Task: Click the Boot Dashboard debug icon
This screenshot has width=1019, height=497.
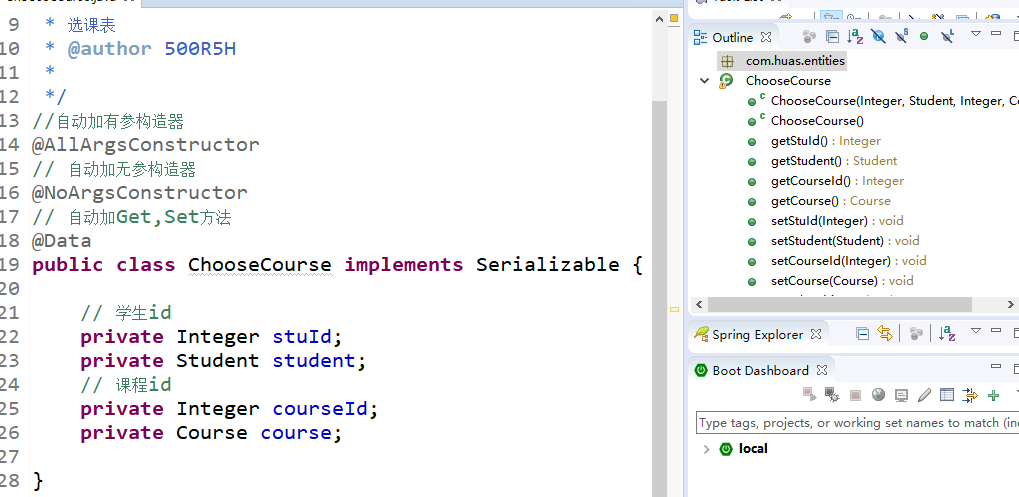Action: pyautogui.click(x=832, y=394)
